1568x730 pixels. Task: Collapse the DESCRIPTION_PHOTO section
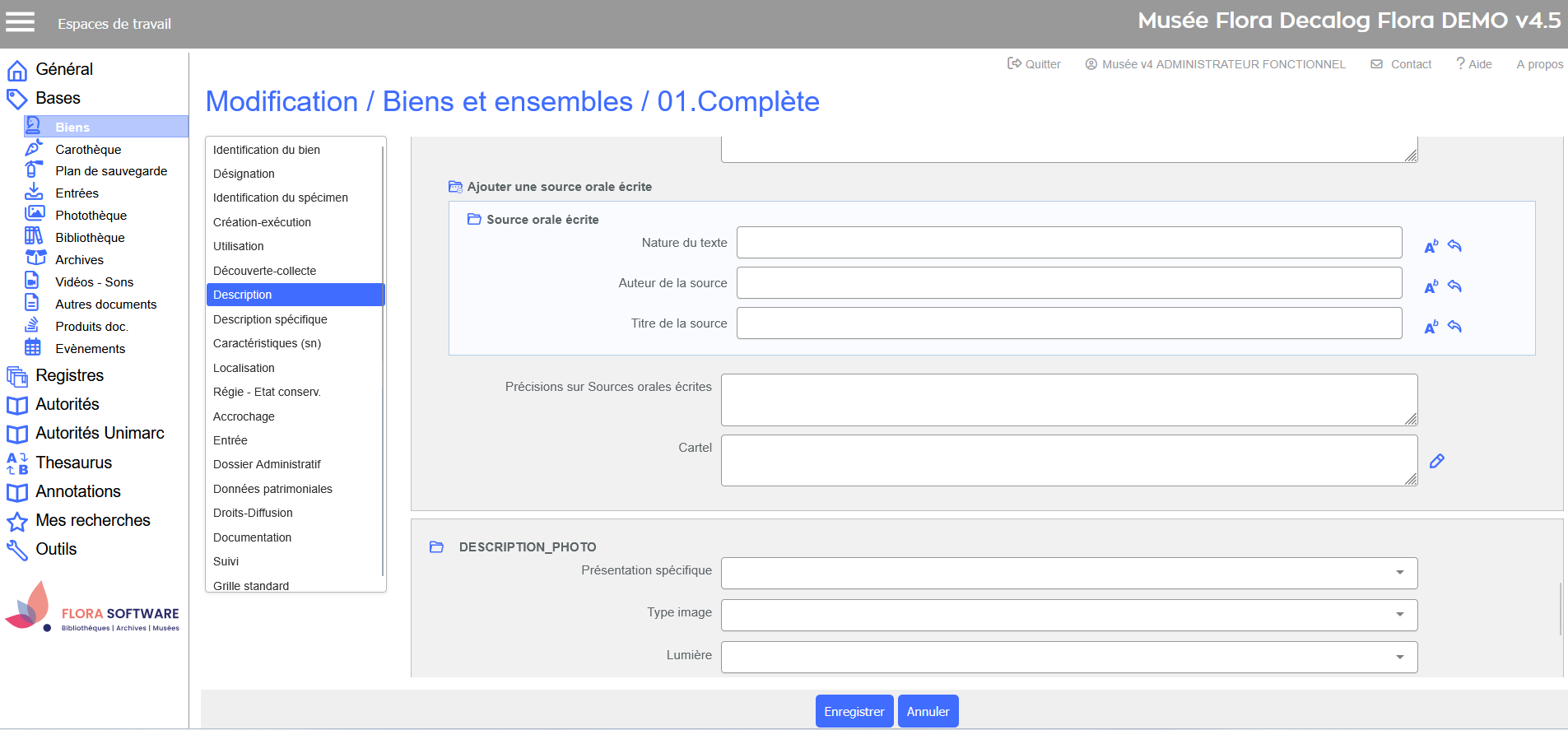point(436,547)
